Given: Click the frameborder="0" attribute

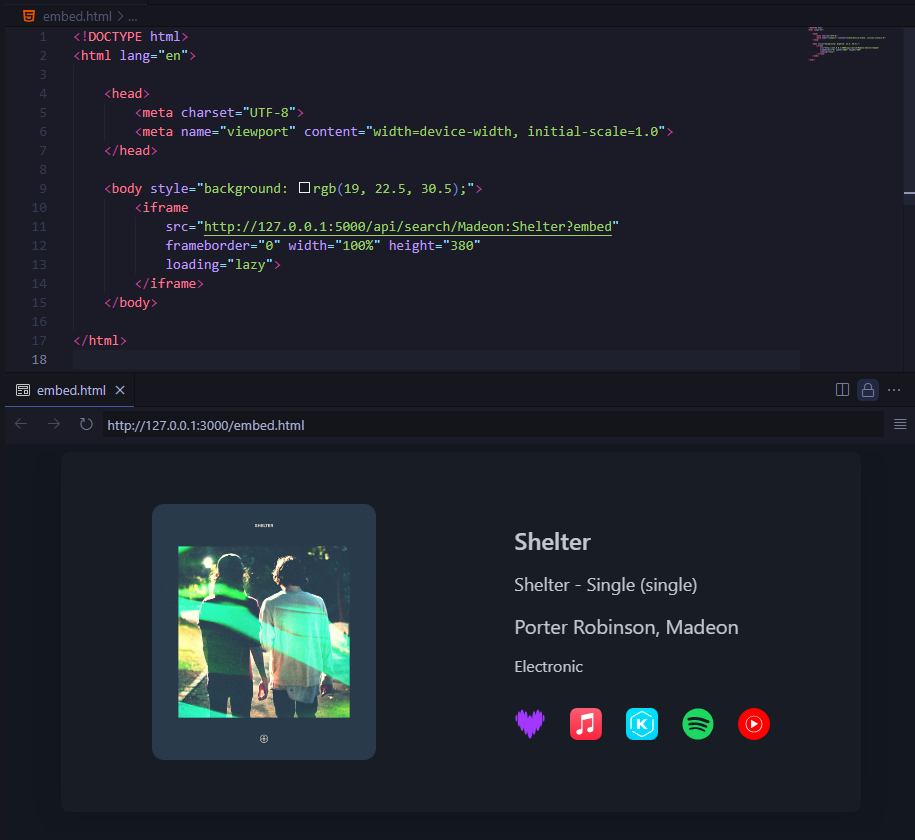Looking at the screenshot, I should point(223,246).
